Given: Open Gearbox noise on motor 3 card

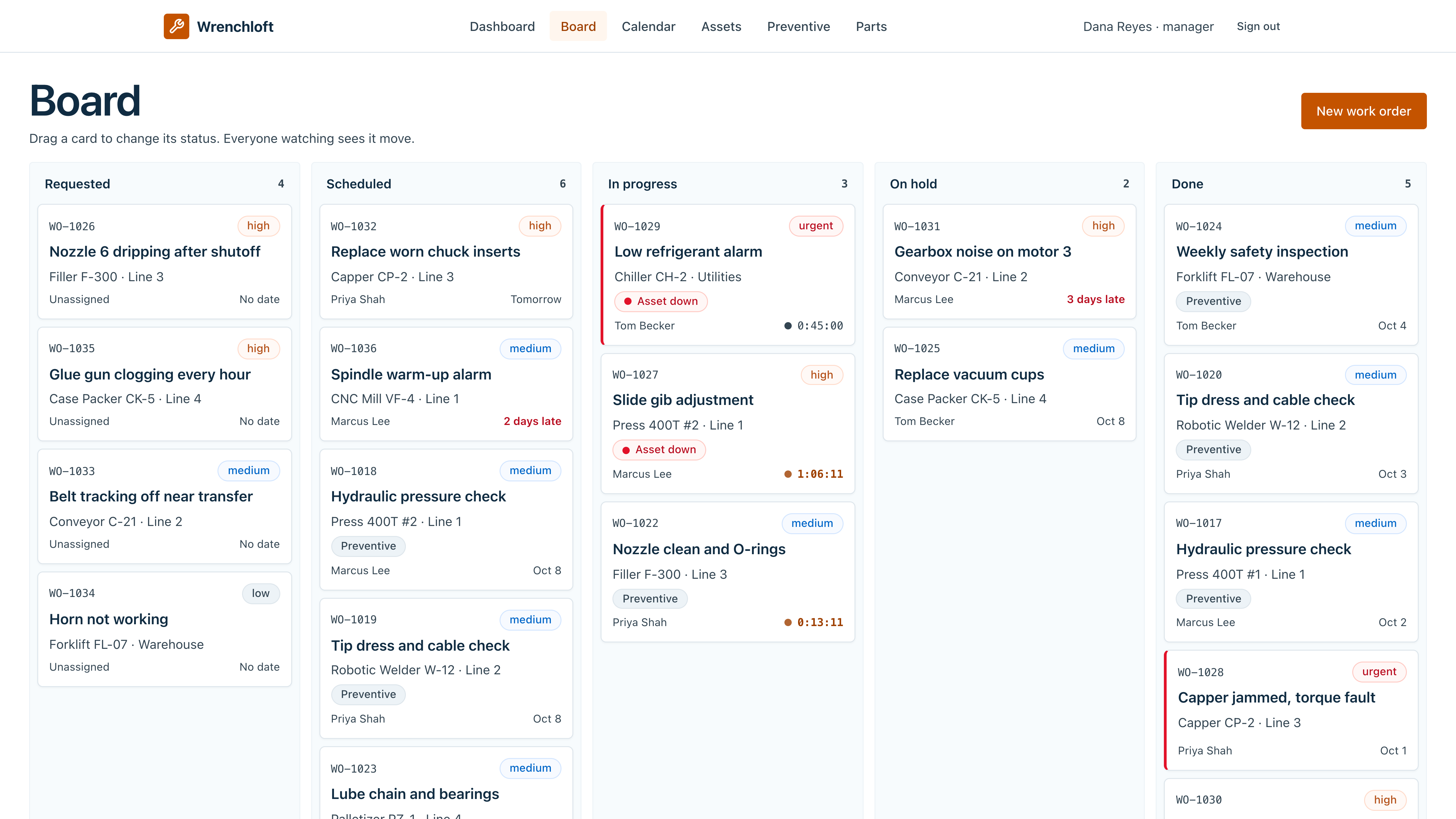Looking at the screenshot, I should [x=1009, y=262].
